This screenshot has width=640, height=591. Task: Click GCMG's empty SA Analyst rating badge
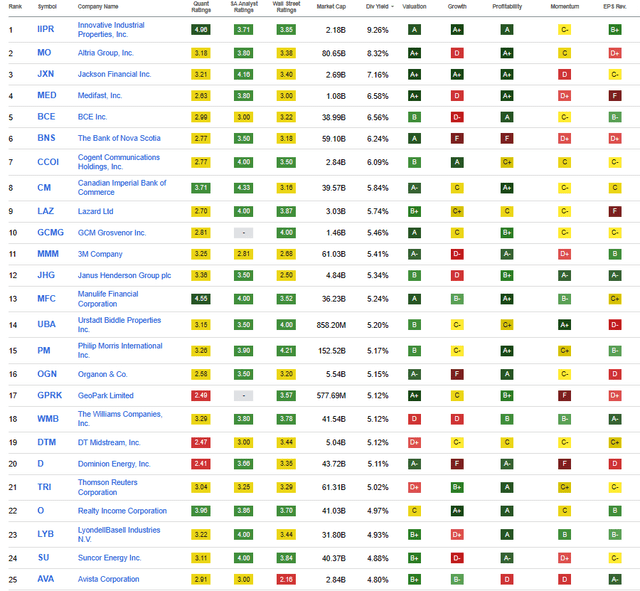tap(244, 233)
